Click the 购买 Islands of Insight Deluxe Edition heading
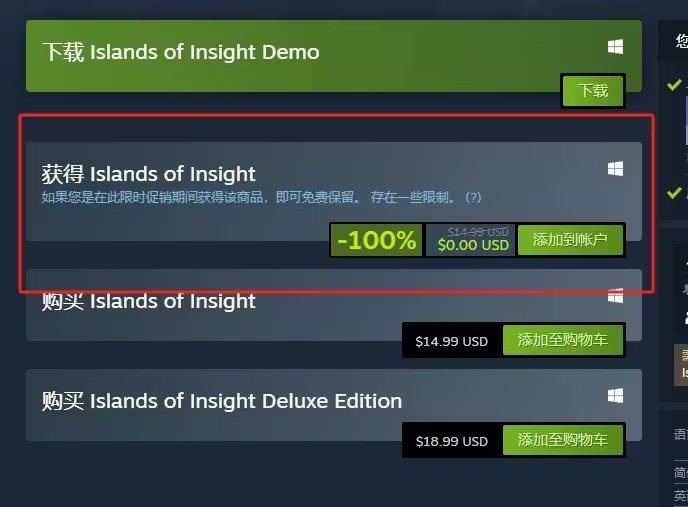 [x=222, y=401]
